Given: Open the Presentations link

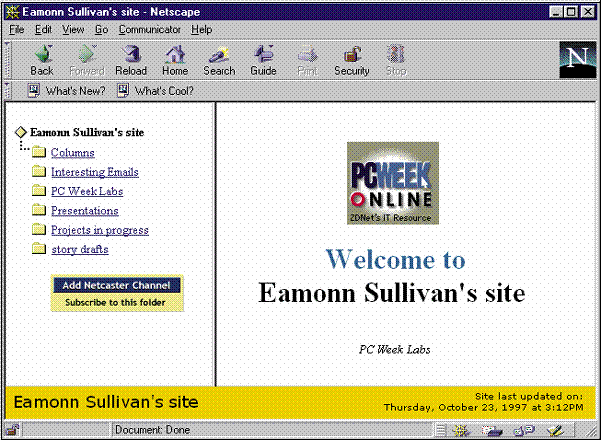Looking at the screenshot, I should point(85,210).
